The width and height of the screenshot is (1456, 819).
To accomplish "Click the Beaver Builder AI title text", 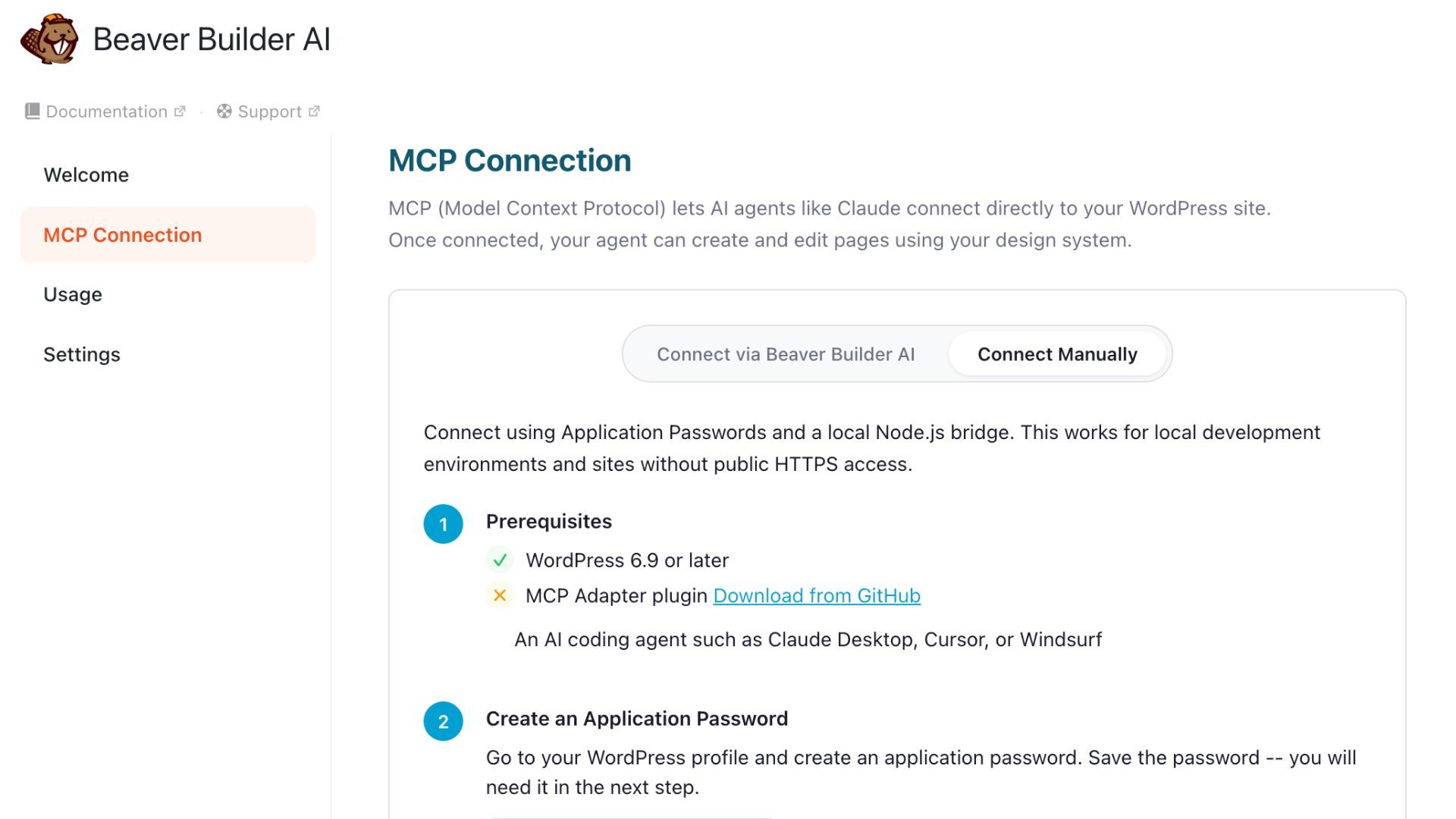I will point(212,39).
